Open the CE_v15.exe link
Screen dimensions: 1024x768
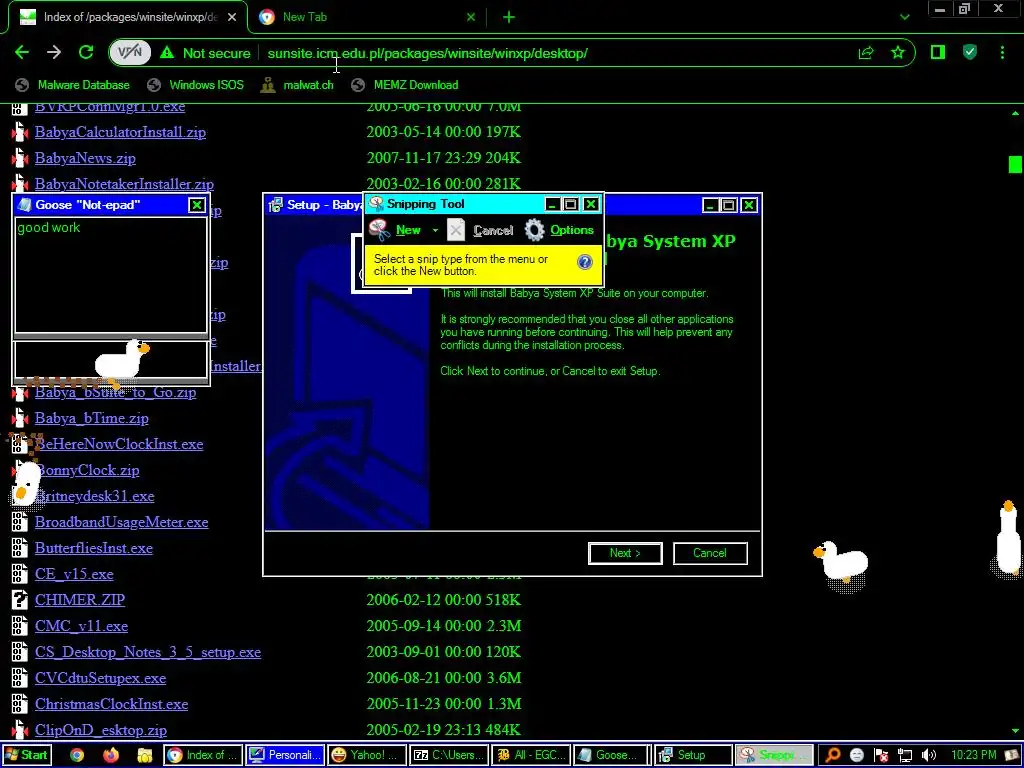pos(74,574)
